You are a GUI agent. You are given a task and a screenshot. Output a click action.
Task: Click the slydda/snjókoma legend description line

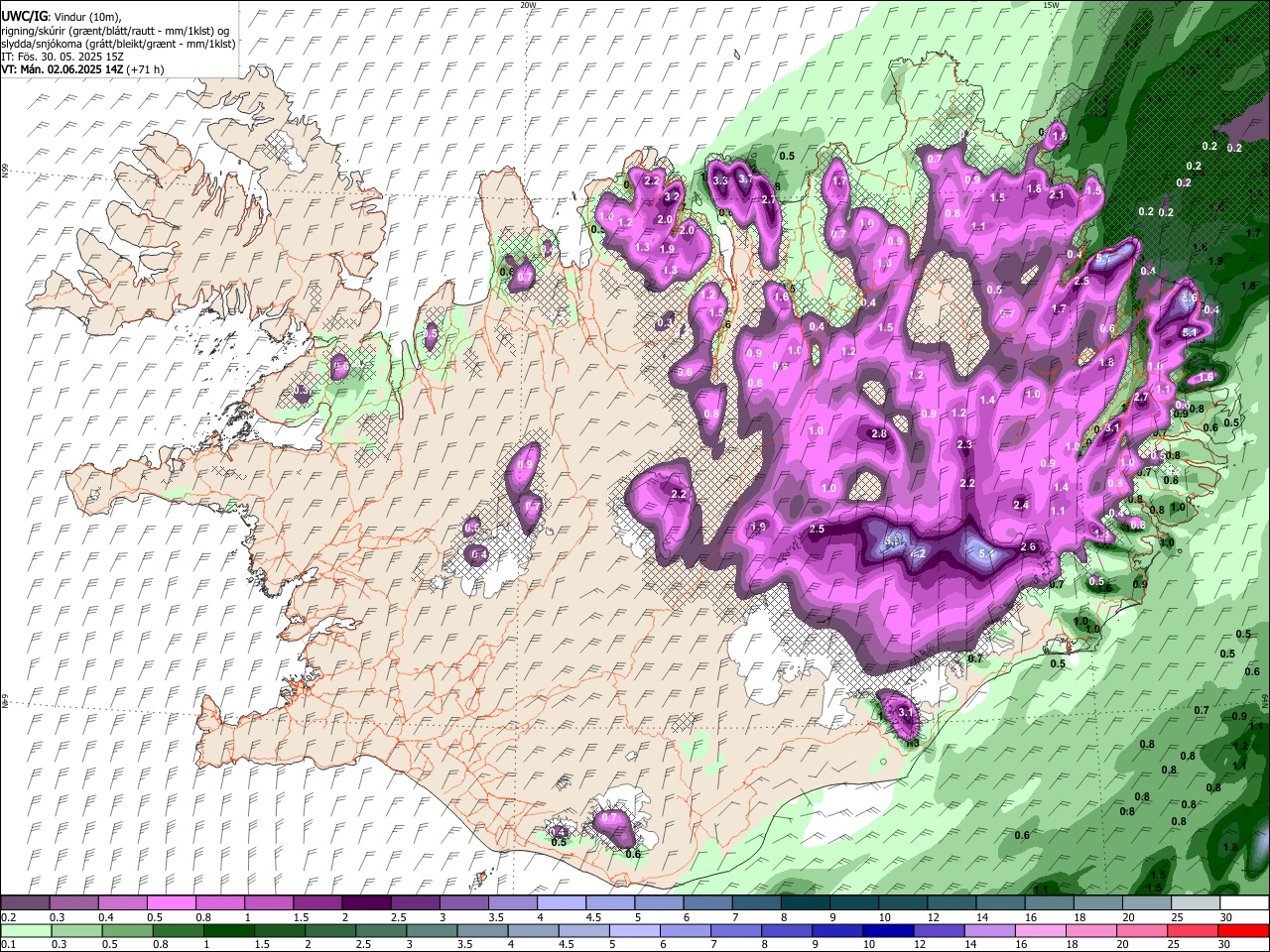(x=118, y=44)
